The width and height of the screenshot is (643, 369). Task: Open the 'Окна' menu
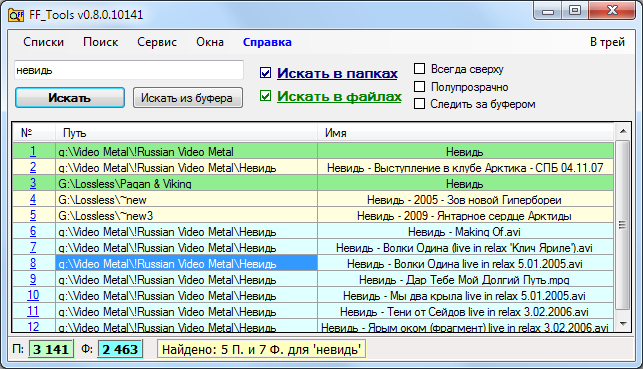(x=210, y=42)
